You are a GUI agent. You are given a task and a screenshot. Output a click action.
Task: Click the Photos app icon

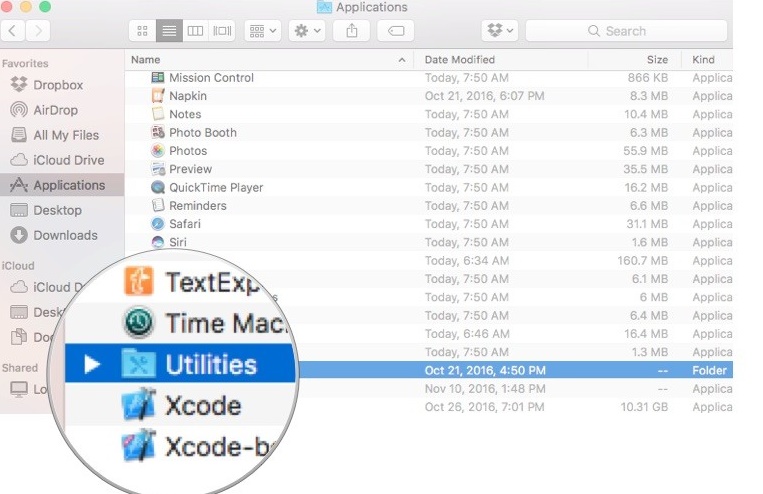click(158, 151)
